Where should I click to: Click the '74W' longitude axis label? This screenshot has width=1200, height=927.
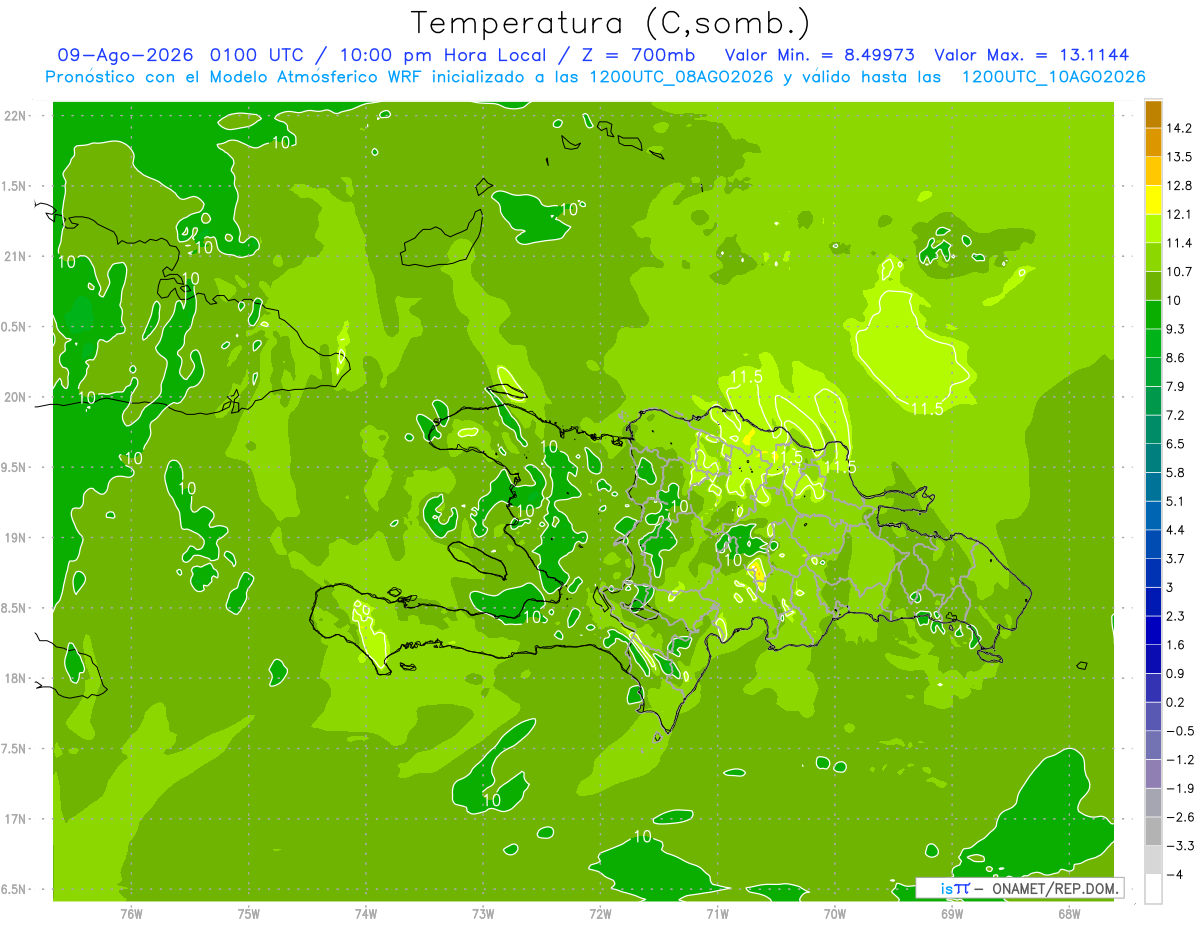[366, 913]
